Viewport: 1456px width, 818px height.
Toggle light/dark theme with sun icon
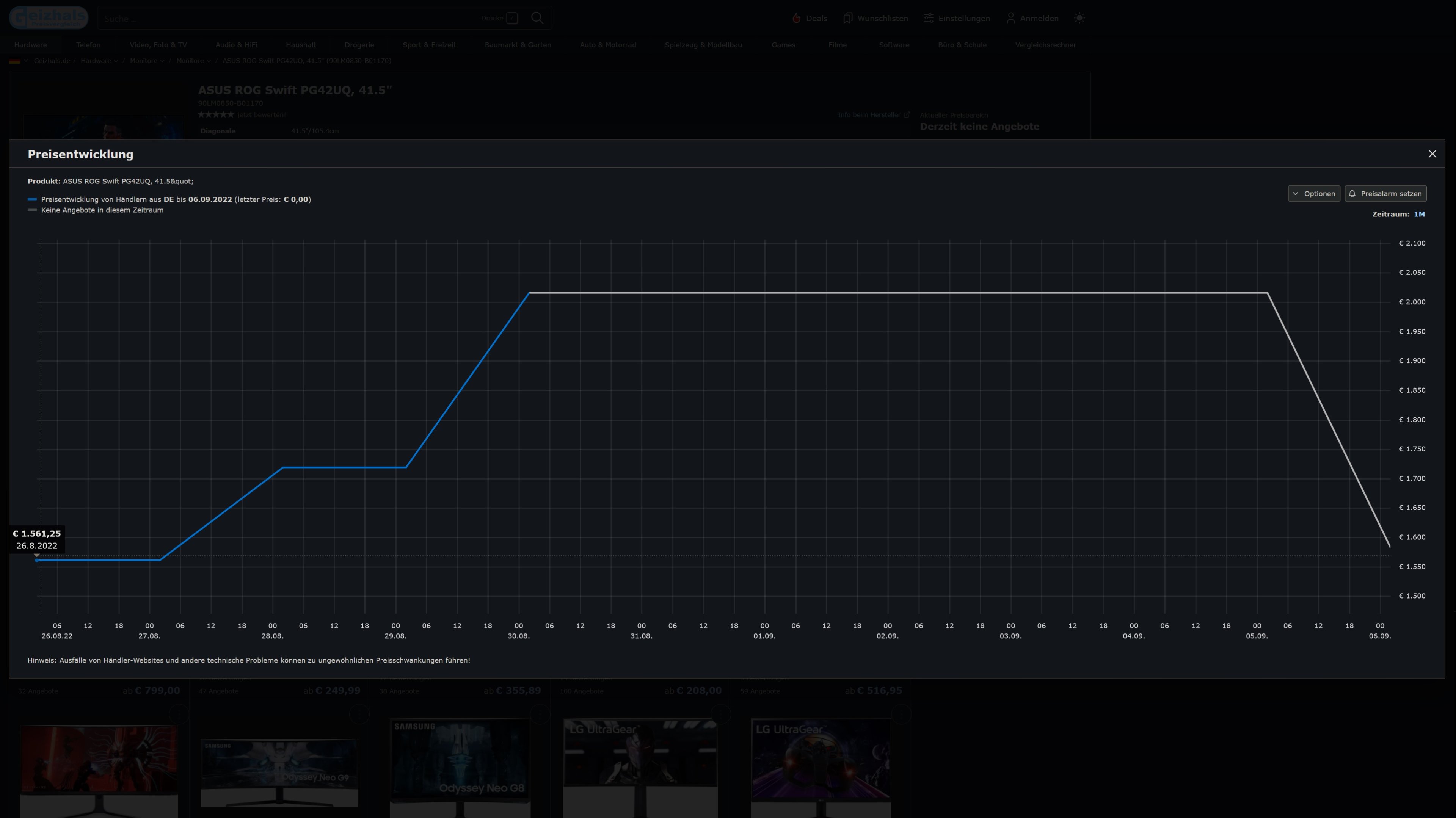(1079, 18)
